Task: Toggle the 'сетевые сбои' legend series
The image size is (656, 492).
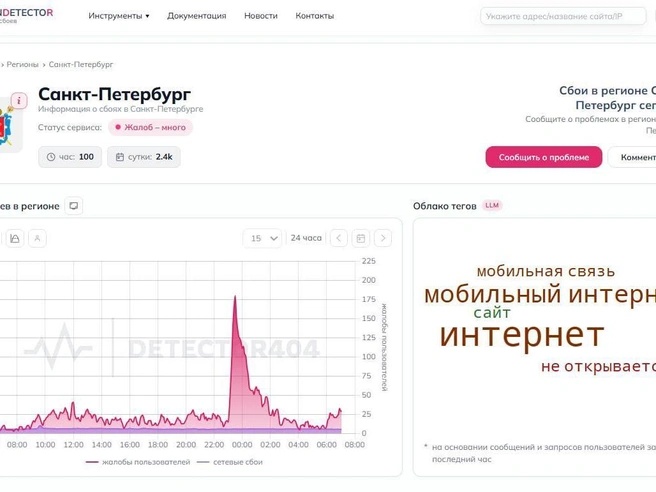Action: [230, 462]
